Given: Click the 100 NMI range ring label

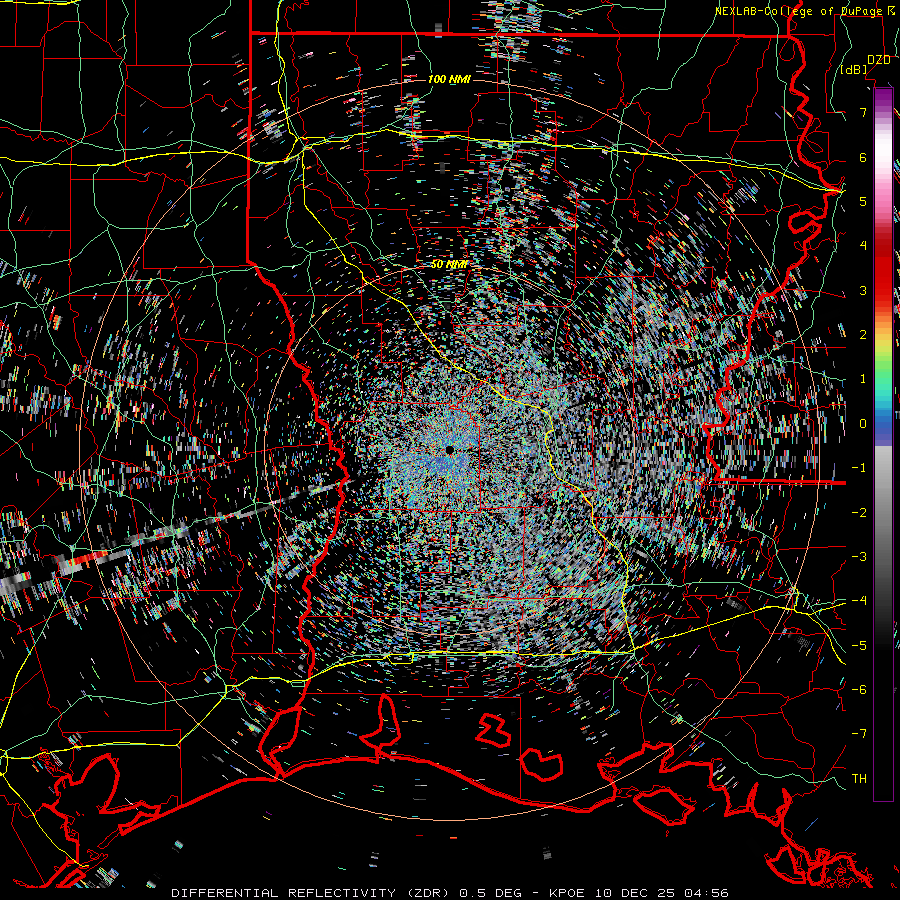Looking at the screenshot, I should [449, 79].
